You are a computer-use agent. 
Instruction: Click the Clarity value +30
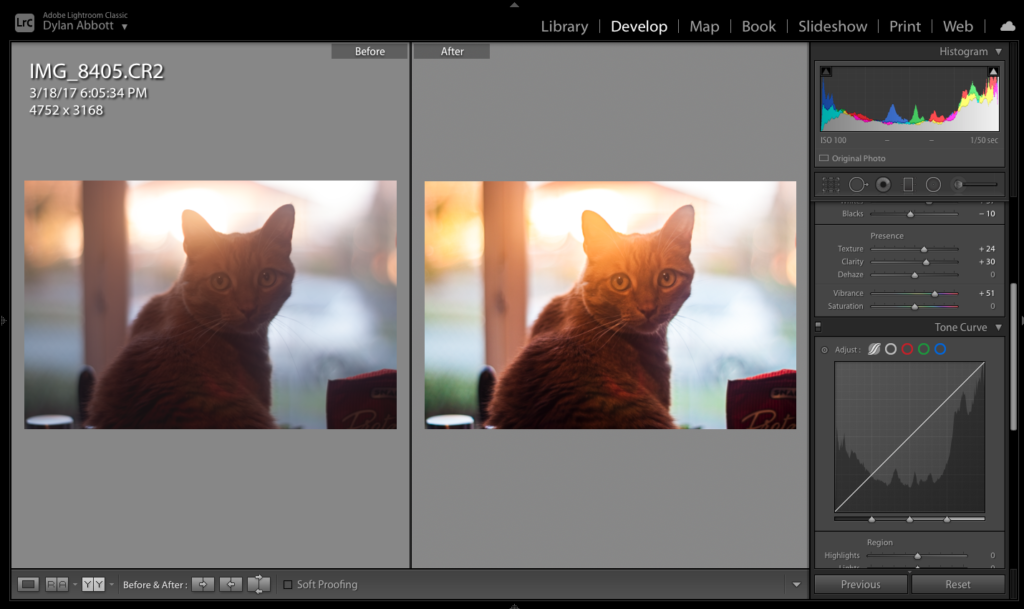click(x=986, y=262)
